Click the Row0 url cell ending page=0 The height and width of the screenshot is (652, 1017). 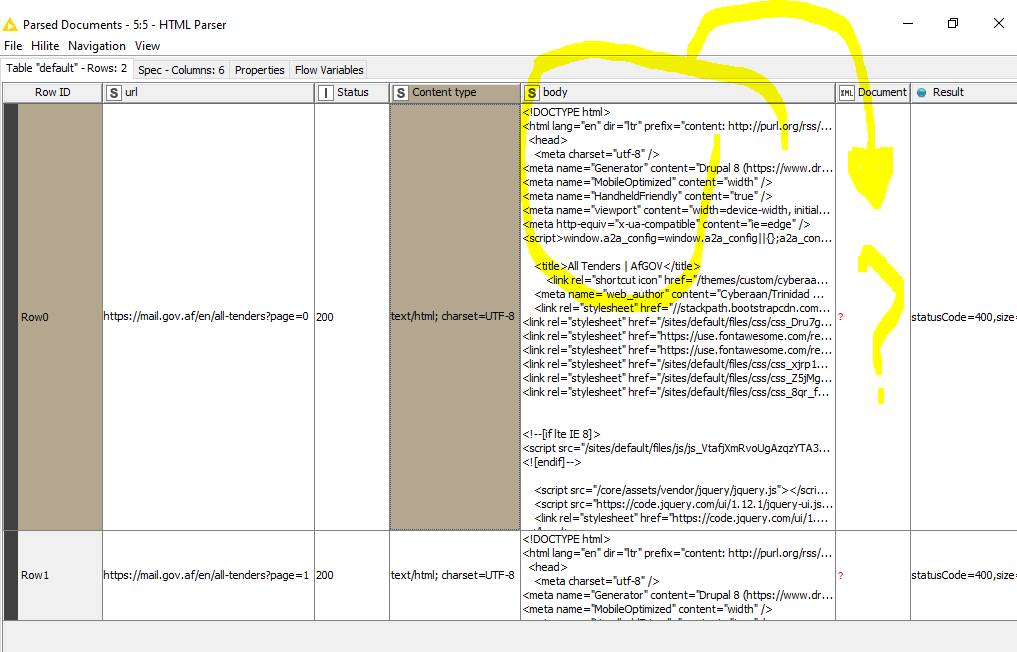point(206,317)
